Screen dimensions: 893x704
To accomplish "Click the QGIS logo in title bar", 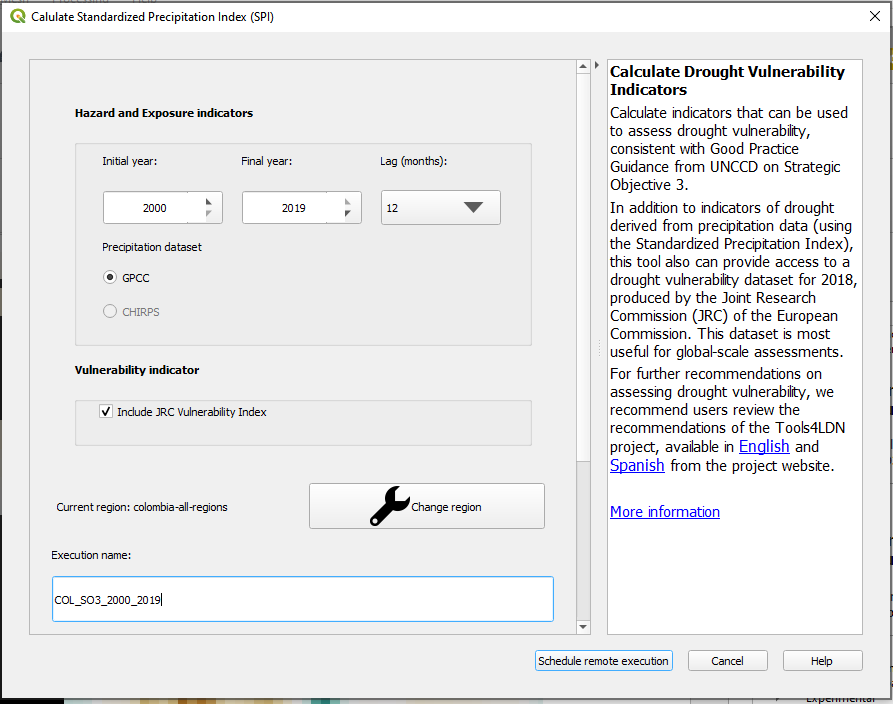I will pos(18,17).
